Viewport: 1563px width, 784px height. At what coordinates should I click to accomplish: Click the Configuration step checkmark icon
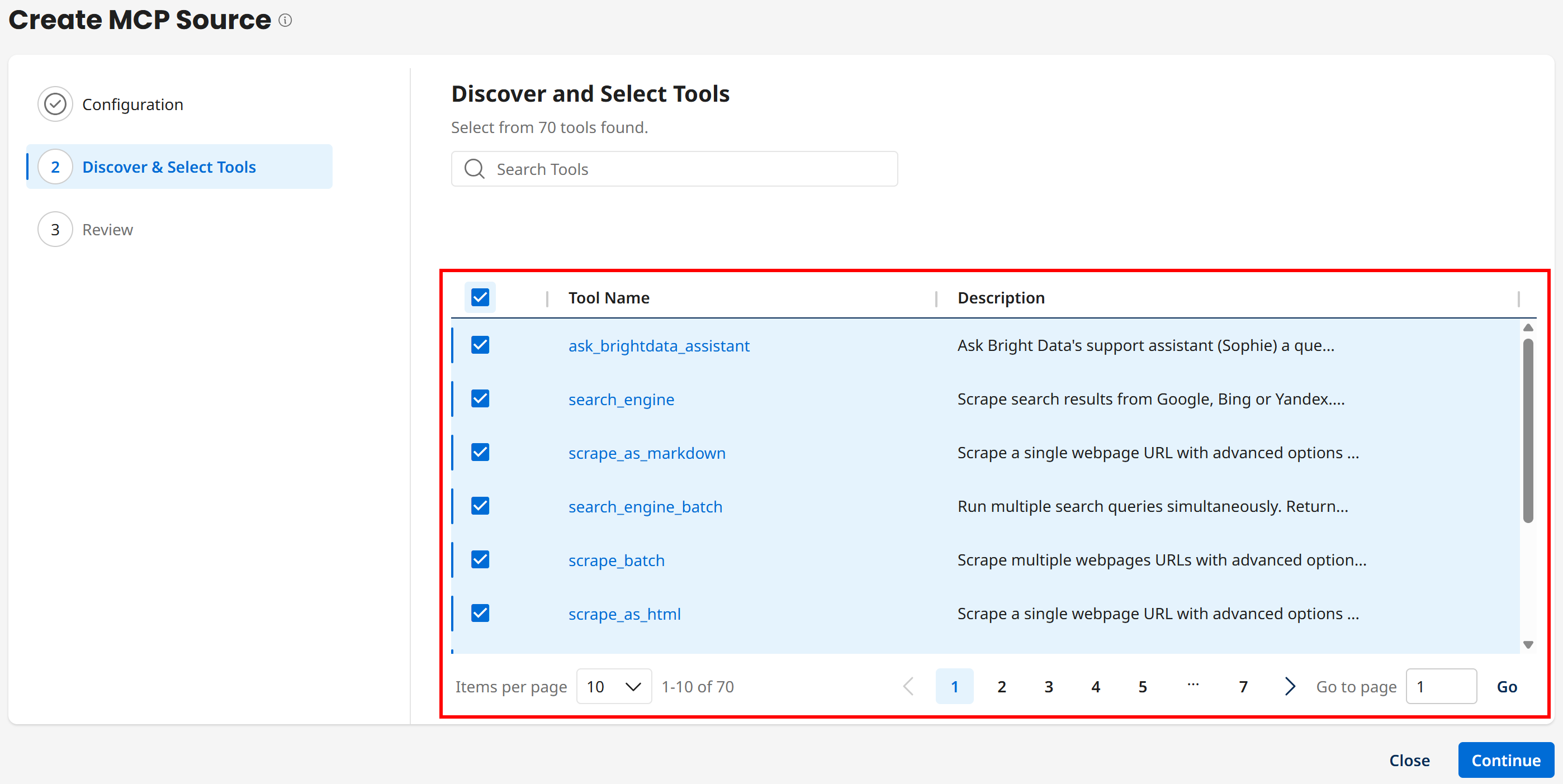(x=55, y=104)
